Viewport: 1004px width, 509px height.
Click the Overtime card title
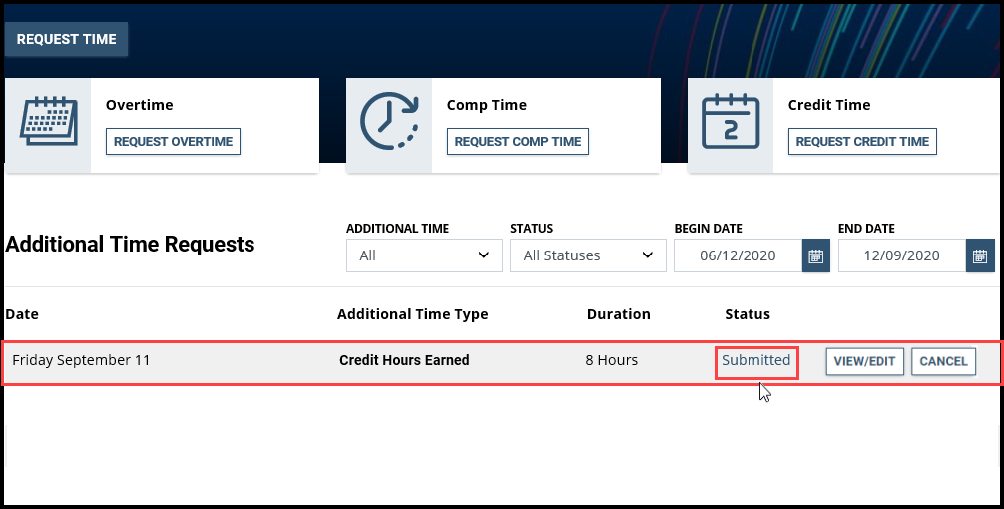pyautogui.click(x=140, y=105)
